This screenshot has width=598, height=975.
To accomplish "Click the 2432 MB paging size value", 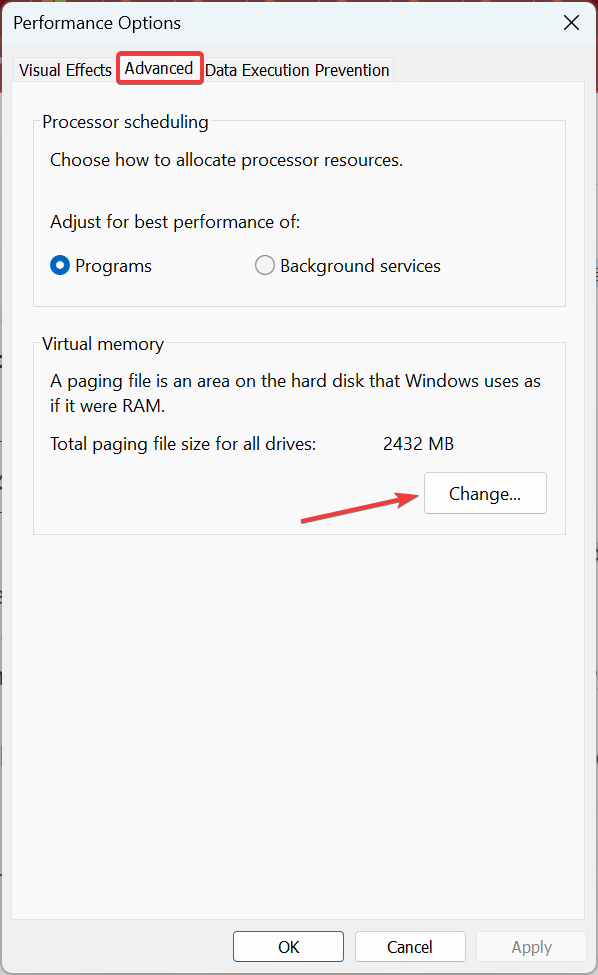I will (418, 444).
